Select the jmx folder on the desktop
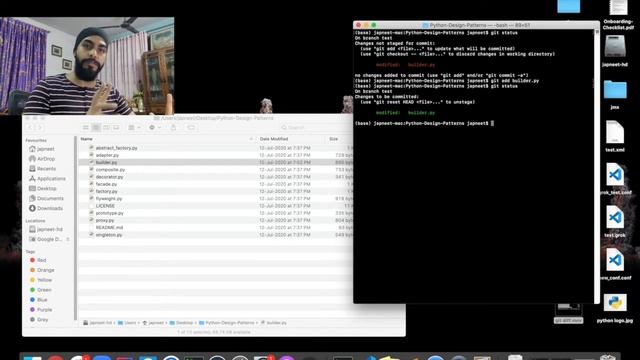The height and width of the screenshot is (360, 640). pyautogui.click(x=615, y=94)
